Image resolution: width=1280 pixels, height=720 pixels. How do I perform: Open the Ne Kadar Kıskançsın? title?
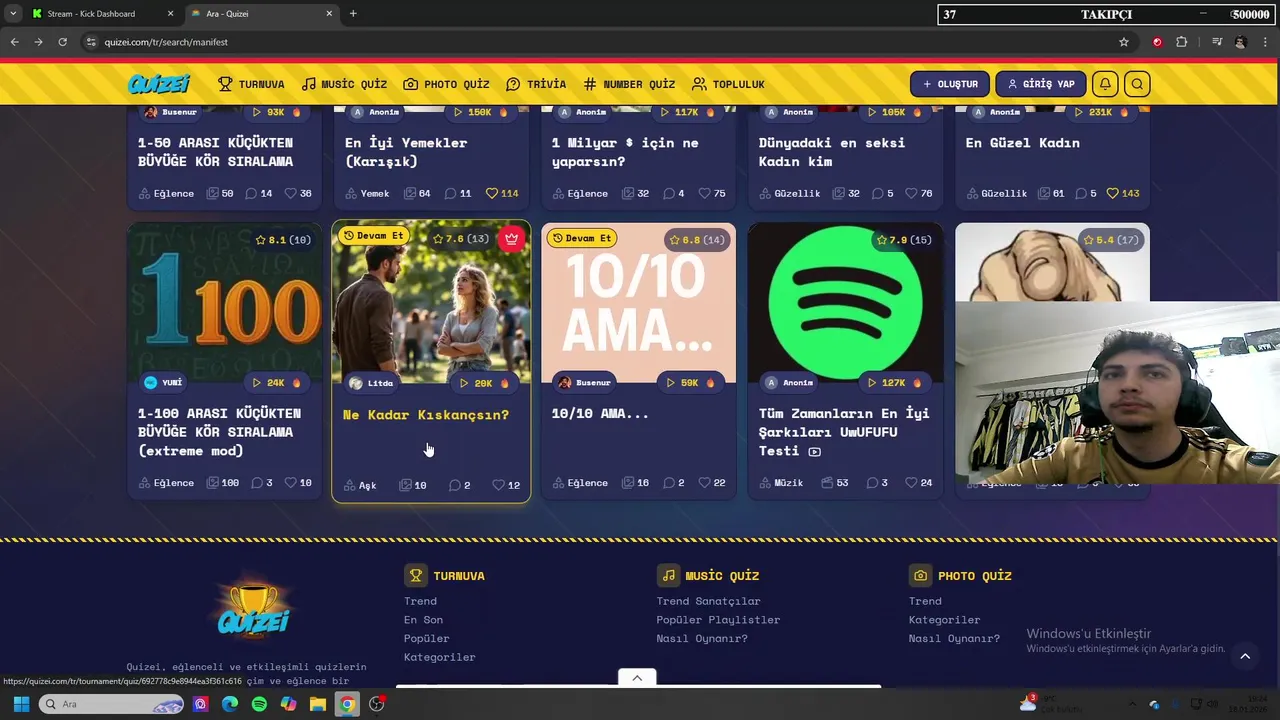tap(426, 414)
